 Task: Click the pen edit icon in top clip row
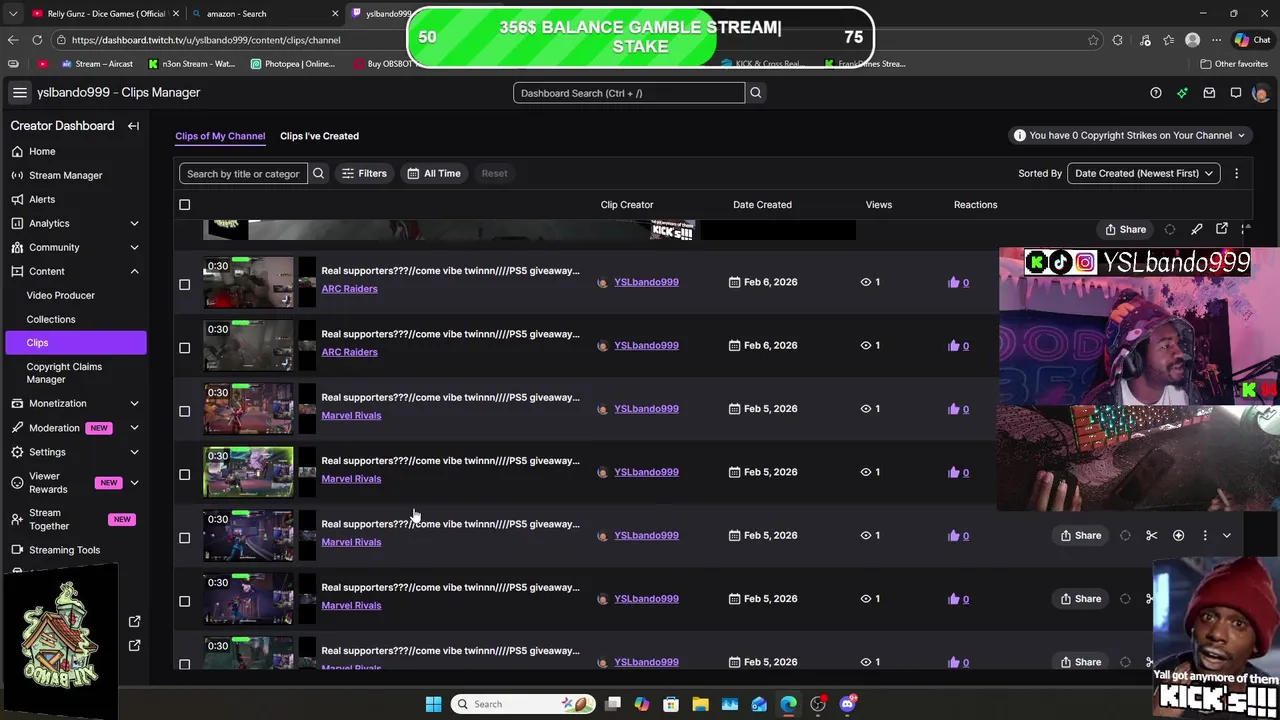point(1196,229)
